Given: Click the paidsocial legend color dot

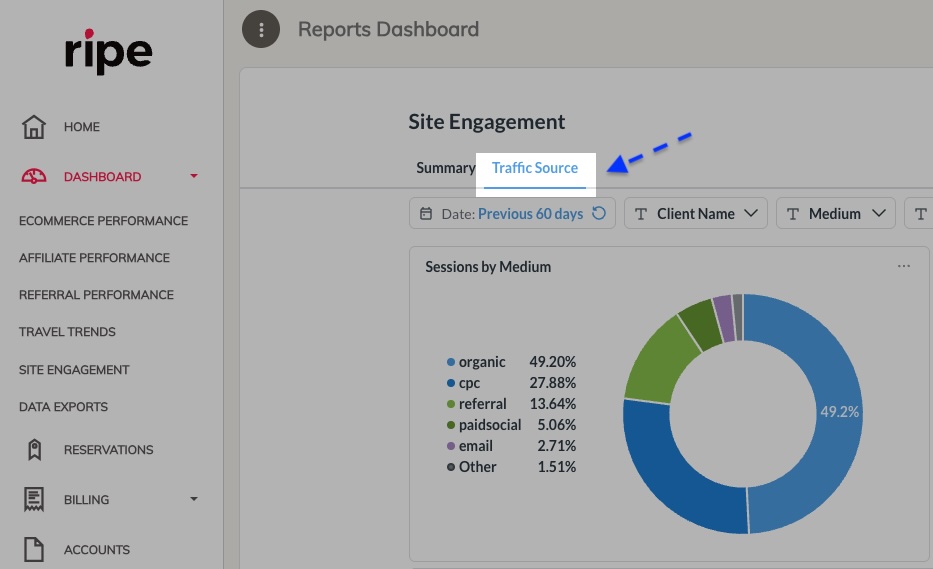Looking at the screenshot, I should click(451, 425).
